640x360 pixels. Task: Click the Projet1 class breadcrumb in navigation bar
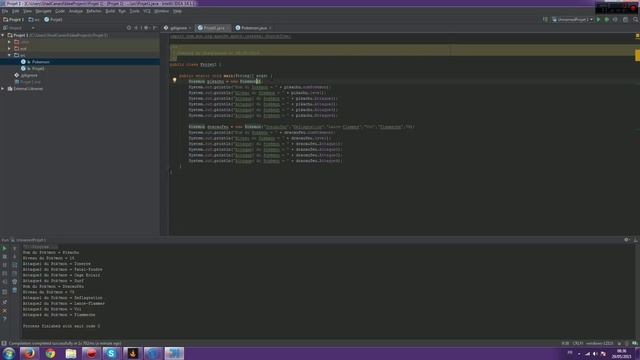tap(53, 20)
